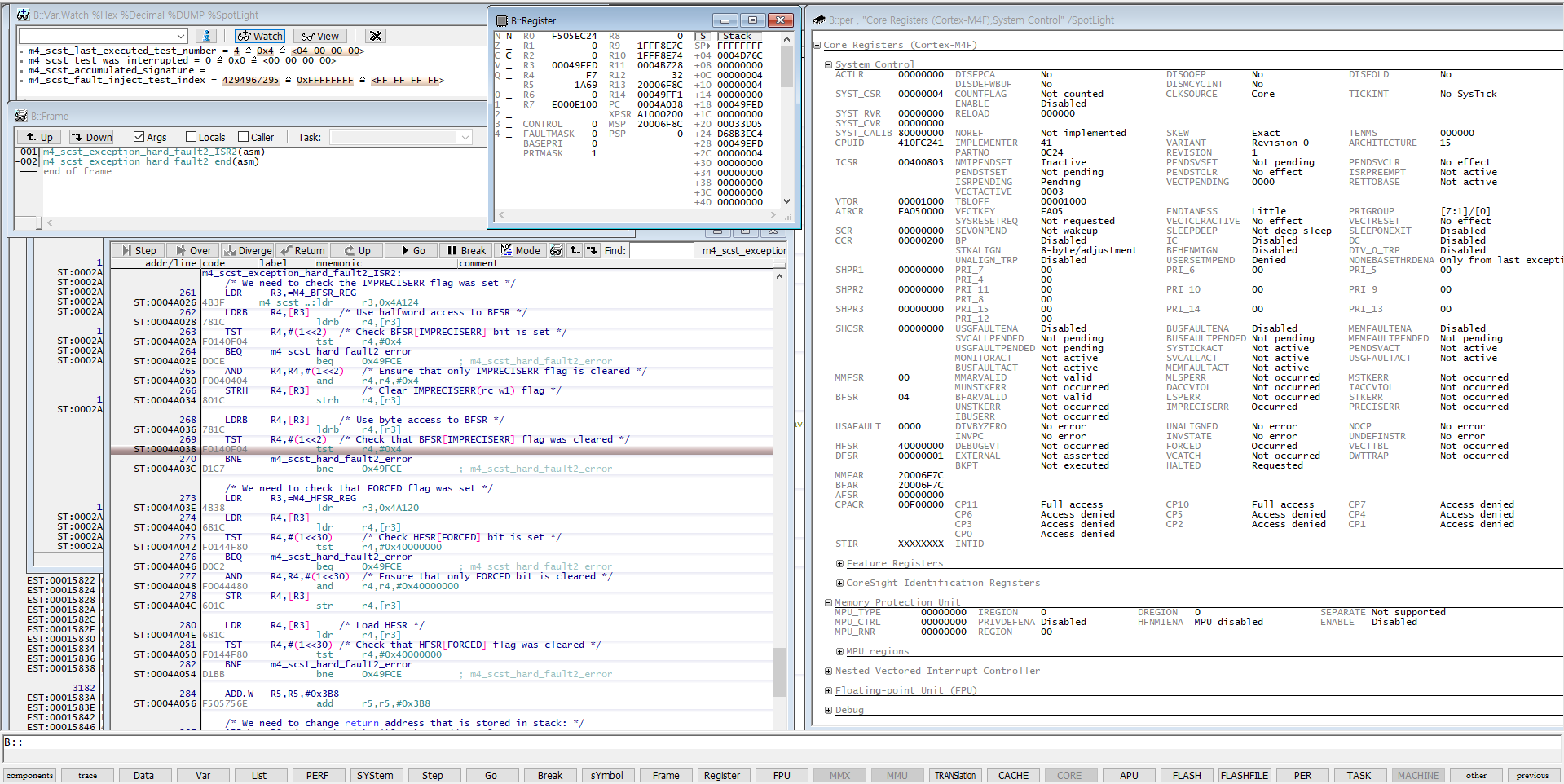Click the B::per window title icon
The image size is (1564, 784).
[x=819, y=20]
